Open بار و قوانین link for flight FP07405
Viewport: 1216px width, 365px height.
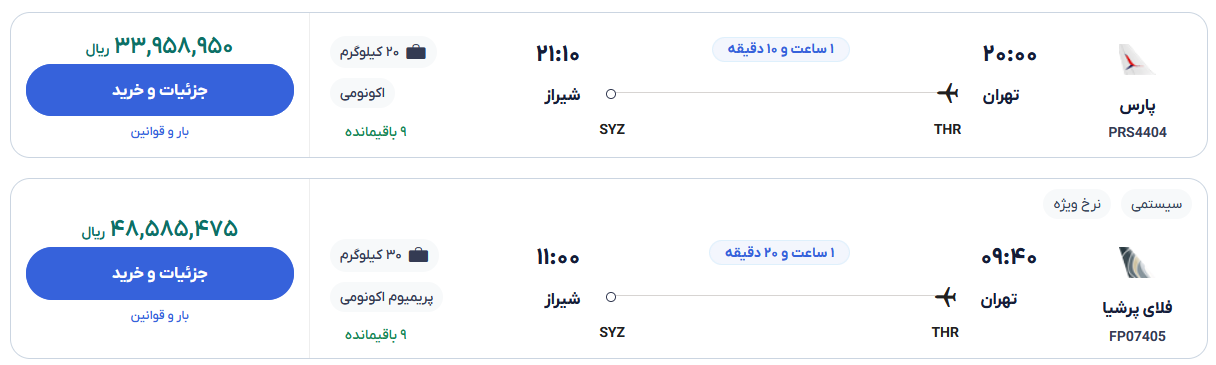point(160,315)
